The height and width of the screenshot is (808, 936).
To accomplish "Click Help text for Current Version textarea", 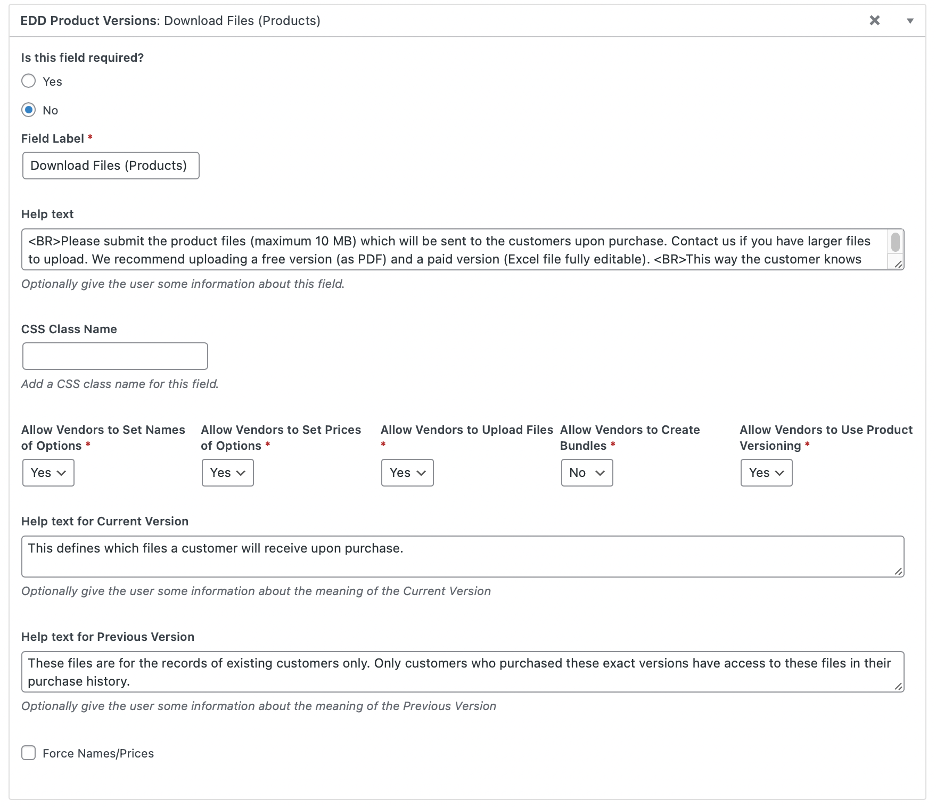I will pos(463,556).
